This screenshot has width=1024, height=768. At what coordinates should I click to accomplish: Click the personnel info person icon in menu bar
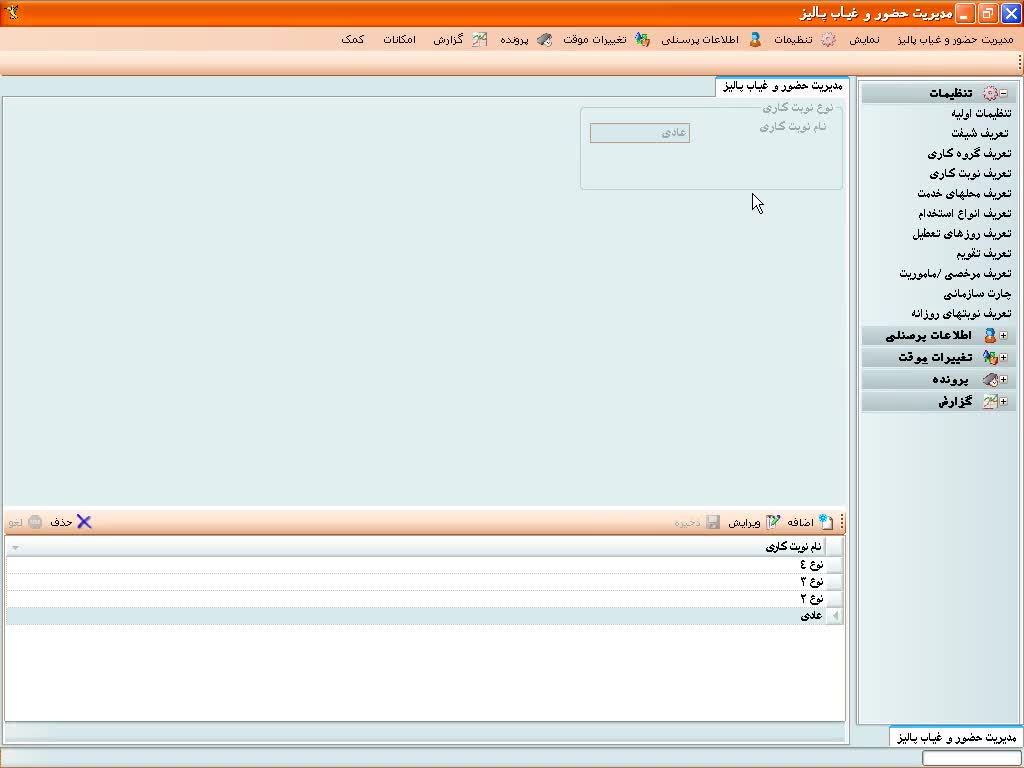point(754,40)
